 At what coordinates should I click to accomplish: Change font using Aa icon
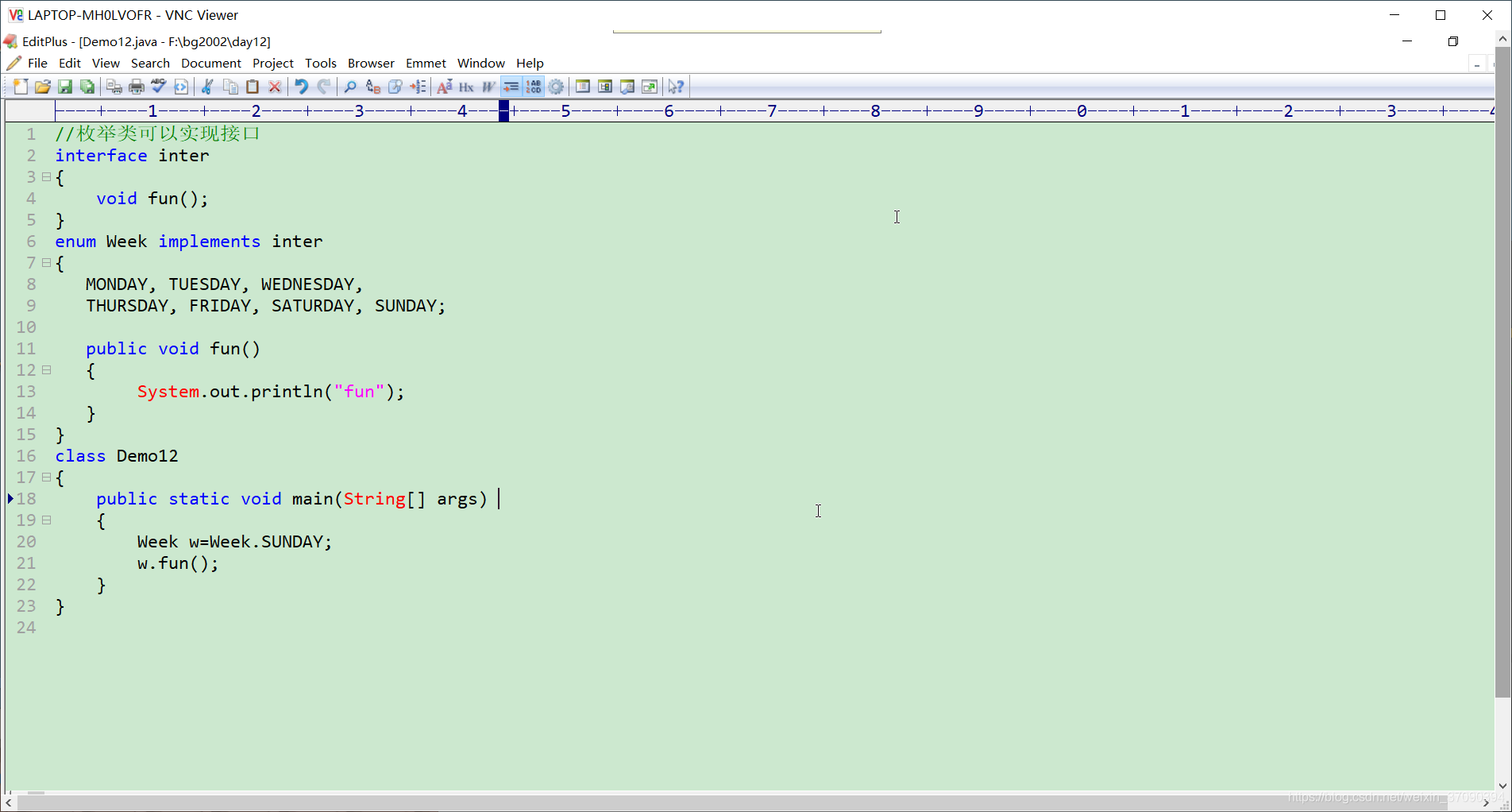[445, 87]
